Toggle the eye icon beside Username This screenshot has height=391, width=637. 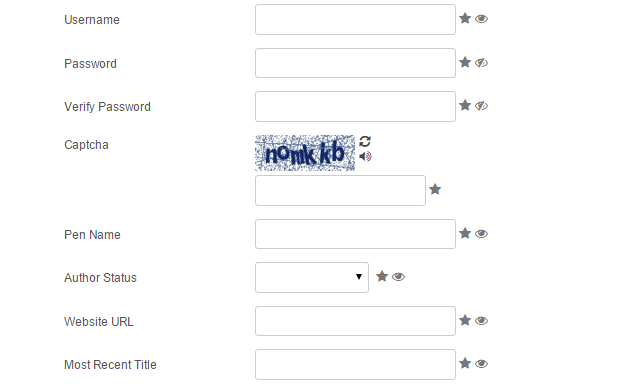pyautogui.click(x=481, y=19)
